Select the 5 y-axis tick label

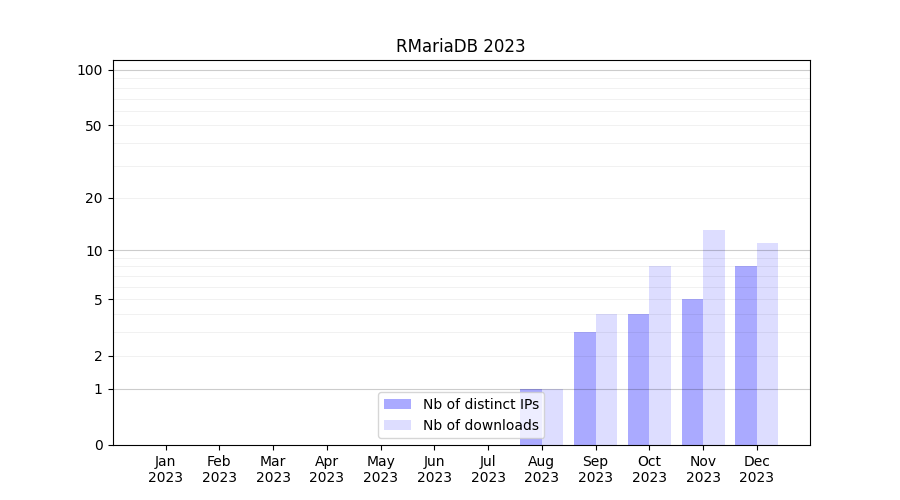[98, 300]
